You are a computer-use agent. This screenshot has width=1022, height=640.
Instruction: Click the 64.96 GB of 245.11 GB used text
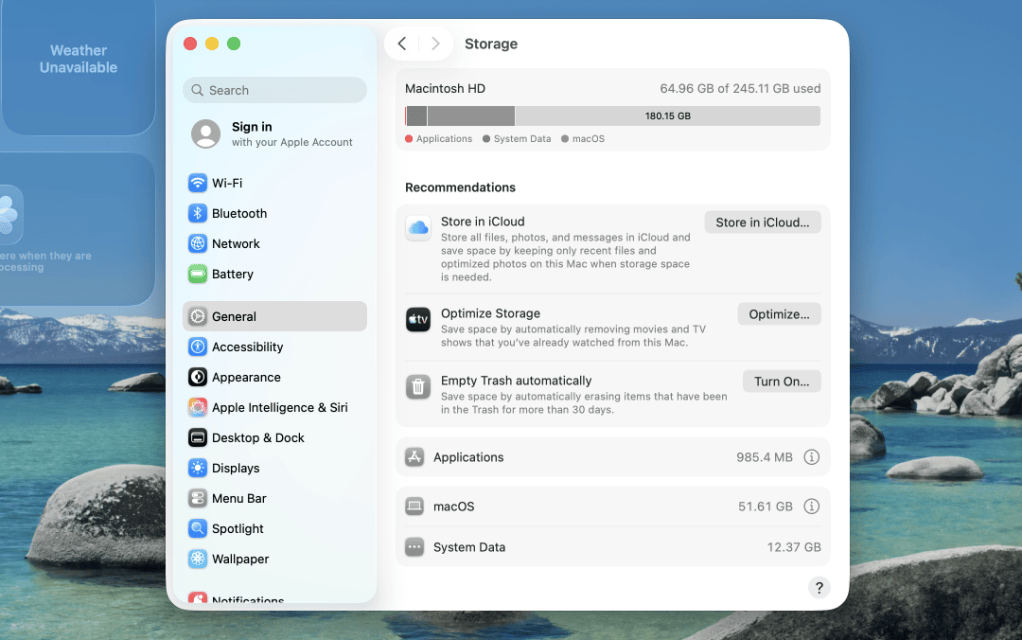pyautogui.click(x=740, y=89)
